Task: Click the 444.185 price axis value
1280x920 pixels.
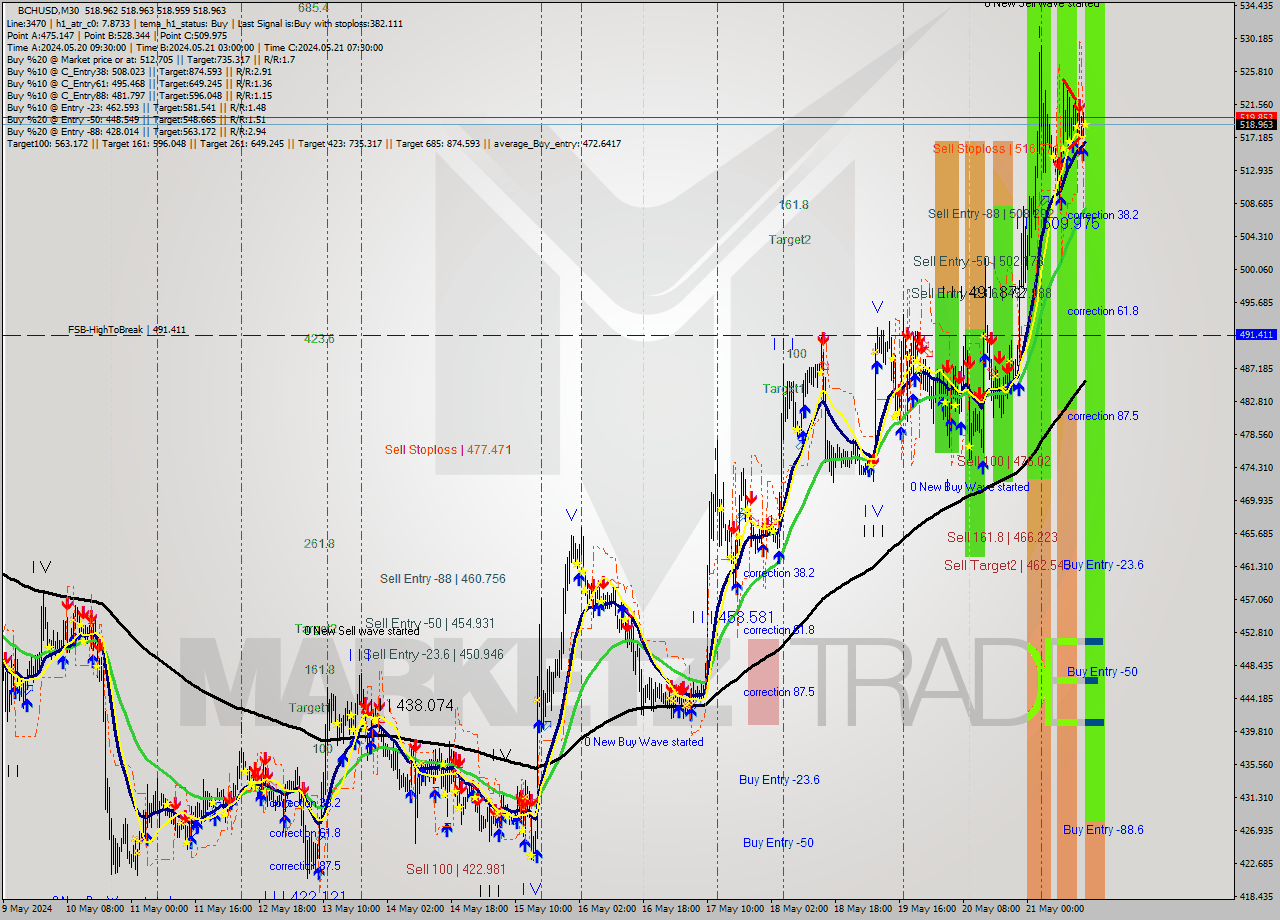Action: pyautogui.click(x=1256, y=699)
